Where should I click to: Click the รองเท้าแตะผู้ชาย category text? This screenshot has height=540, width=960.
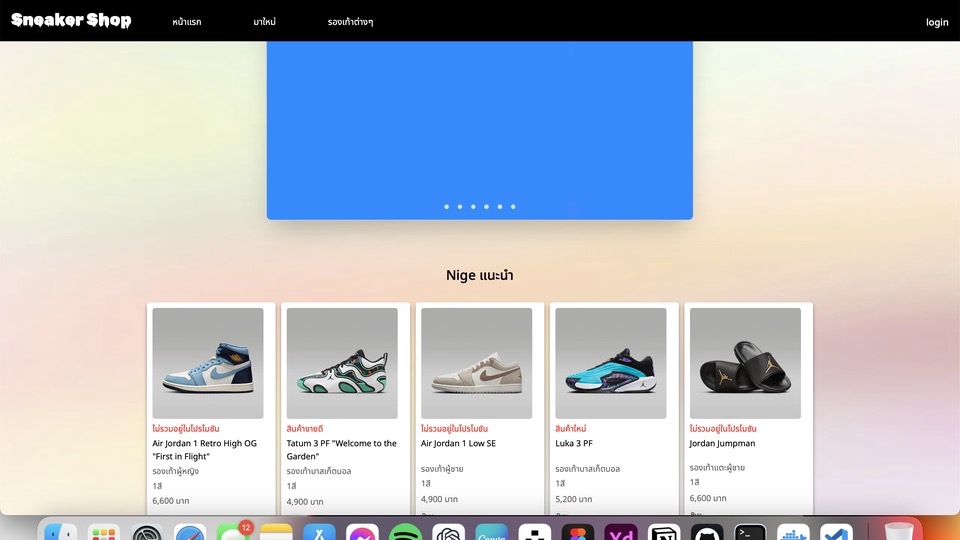click(x=717, y=468)
